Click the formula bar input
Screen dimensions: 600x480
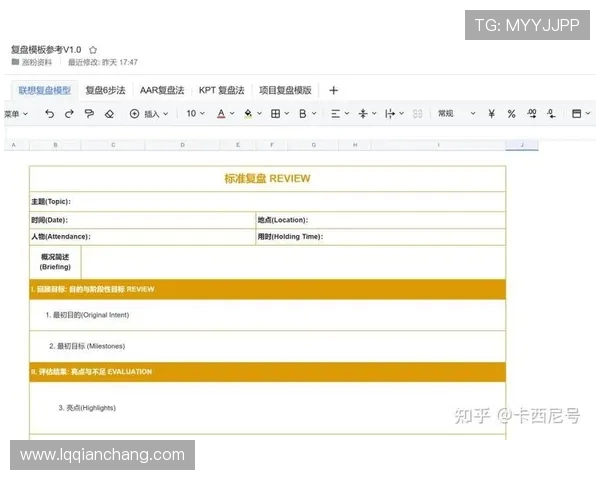(300, 132)
